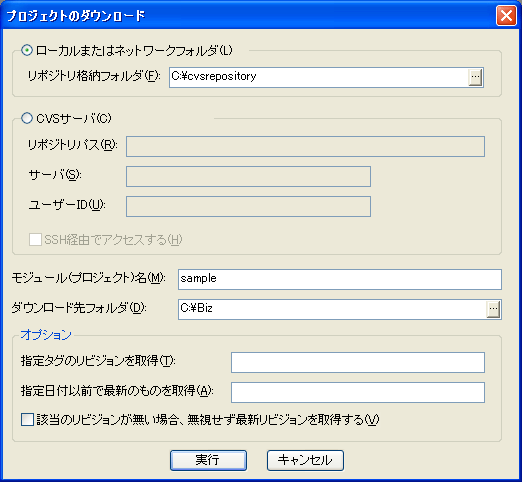Select the ローカルまたはネットワークフォルダ radio button
The height and width of the screenshot is (482, 522).
coord(27,50)
